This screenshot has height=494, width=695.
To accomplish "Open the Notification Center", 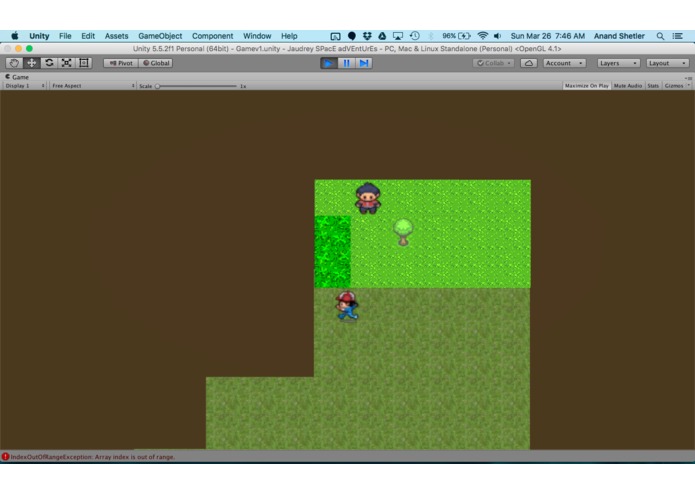I will (678, 36).
